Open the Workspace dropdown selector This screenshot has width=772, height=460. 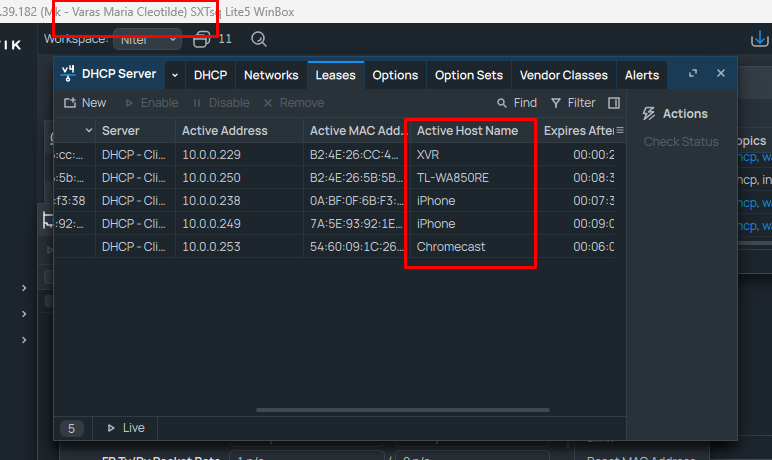146,40
